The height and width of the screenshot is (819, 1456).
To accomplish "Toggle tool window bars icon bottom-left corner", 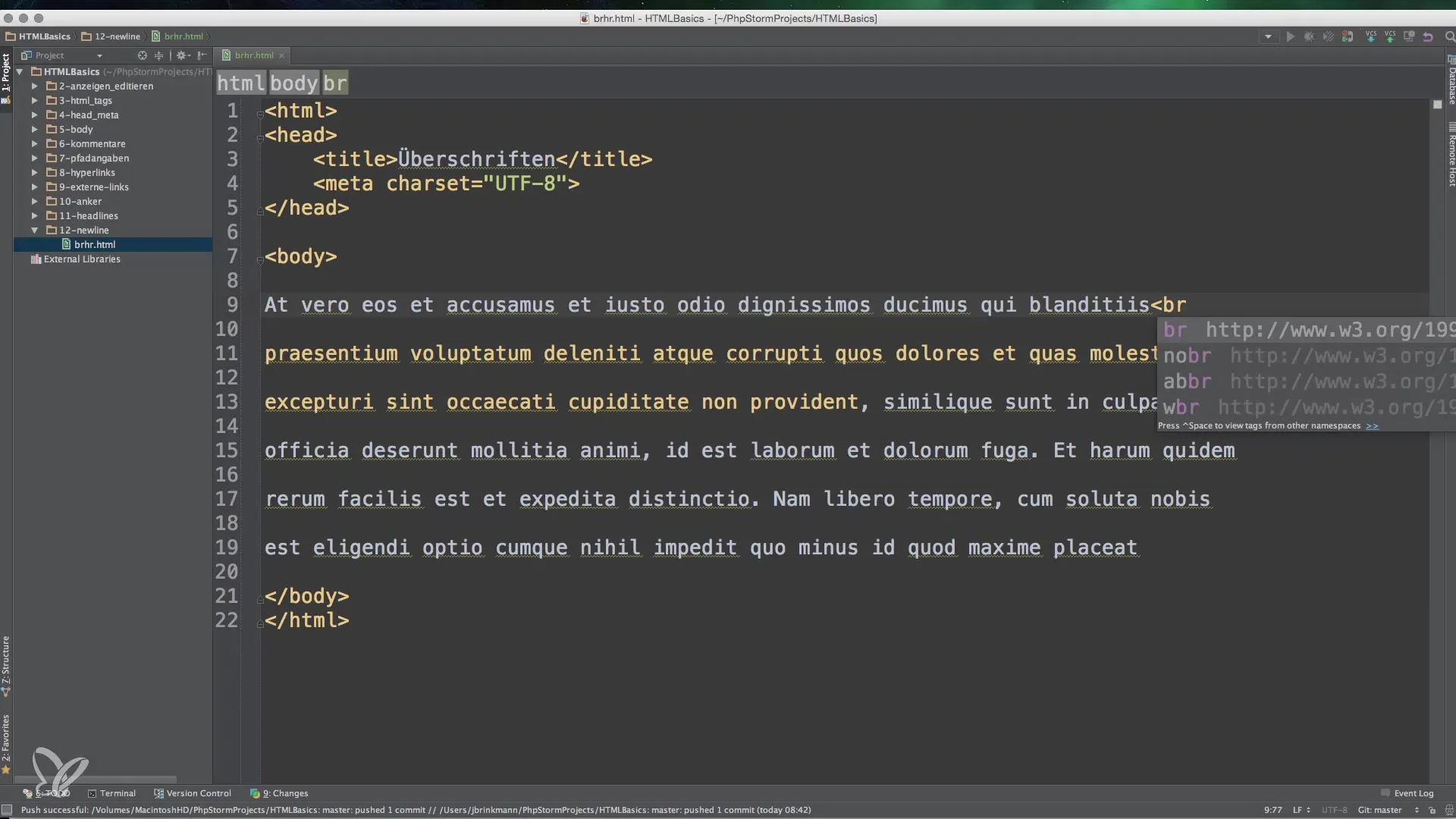I will click(7, 810).
